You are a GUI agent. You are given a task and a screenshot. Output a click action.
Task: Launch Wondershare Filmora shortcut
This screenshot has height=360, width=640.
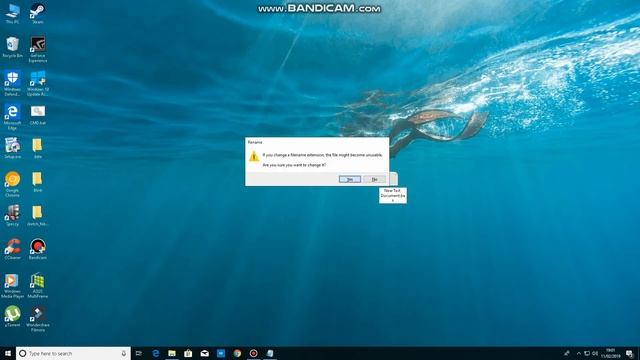tap(38, 319)
